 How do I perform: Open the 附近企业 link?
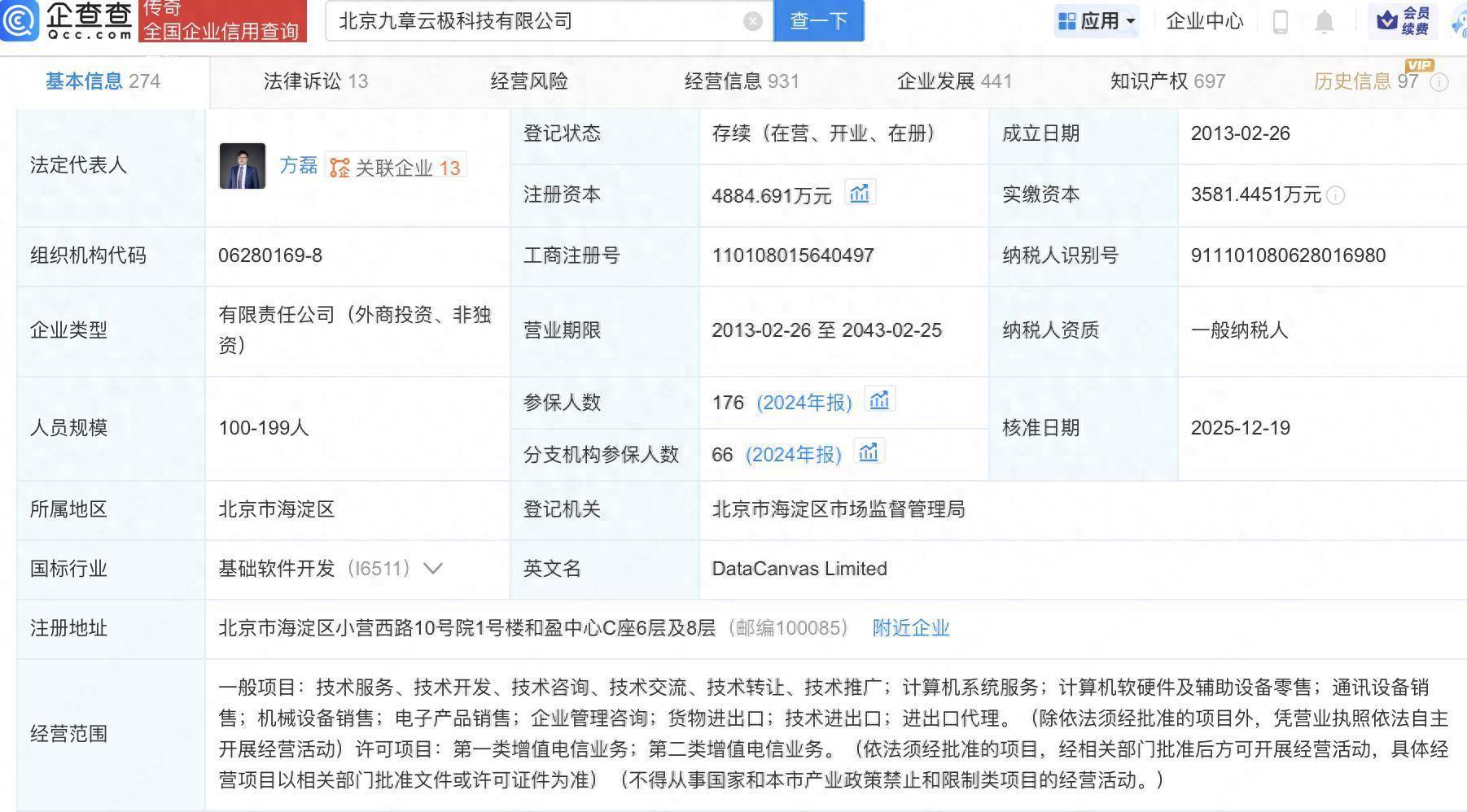click(911, 628)
